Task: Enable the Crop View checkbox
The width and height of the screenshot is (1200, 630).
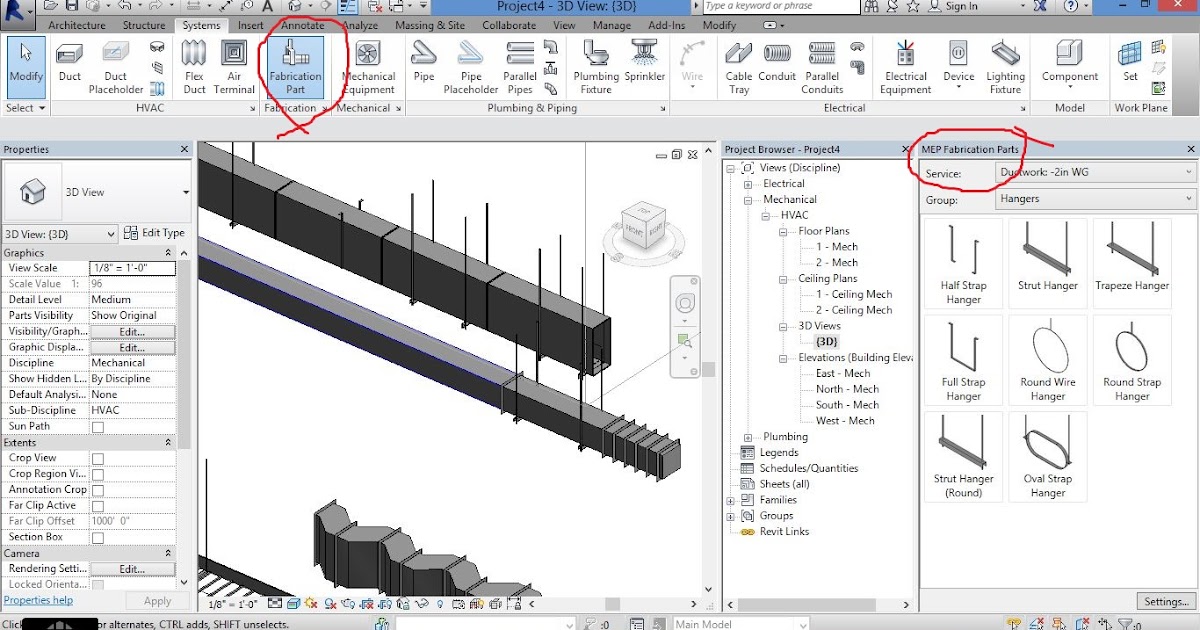Action: (97, 457)
